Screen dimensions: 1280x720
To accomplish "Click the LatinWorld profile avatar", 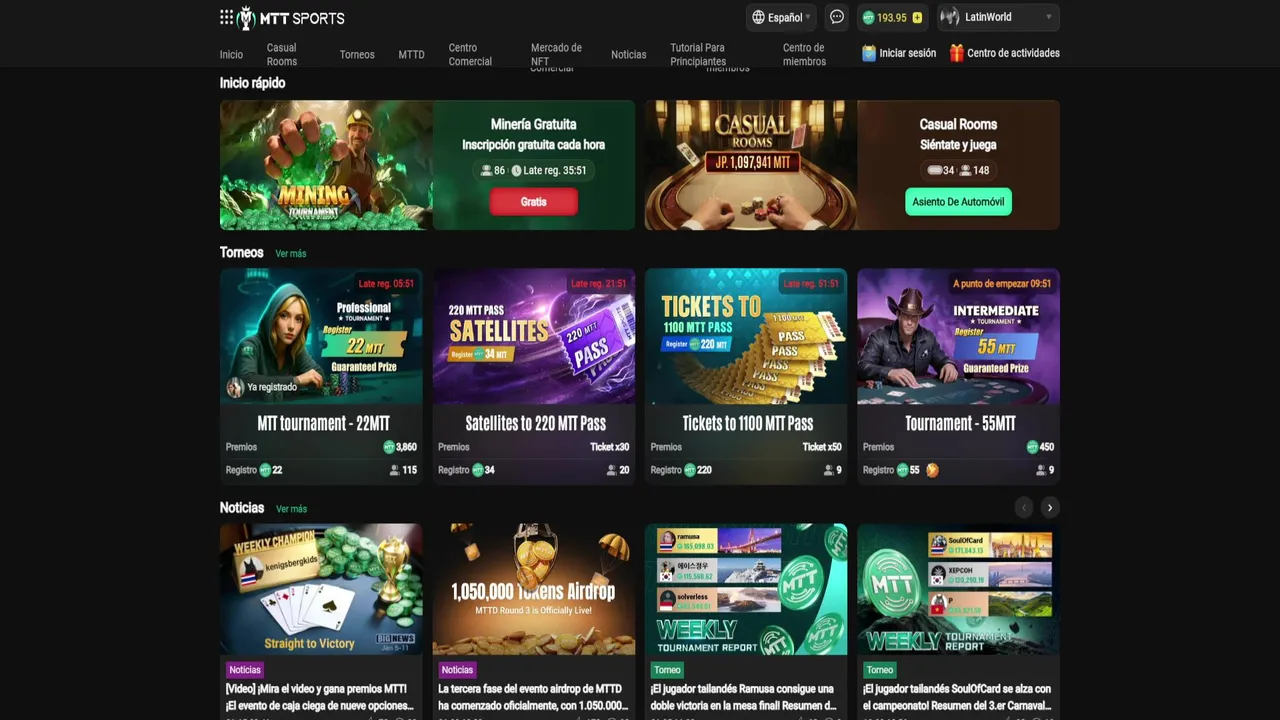I will coord(950,17).
